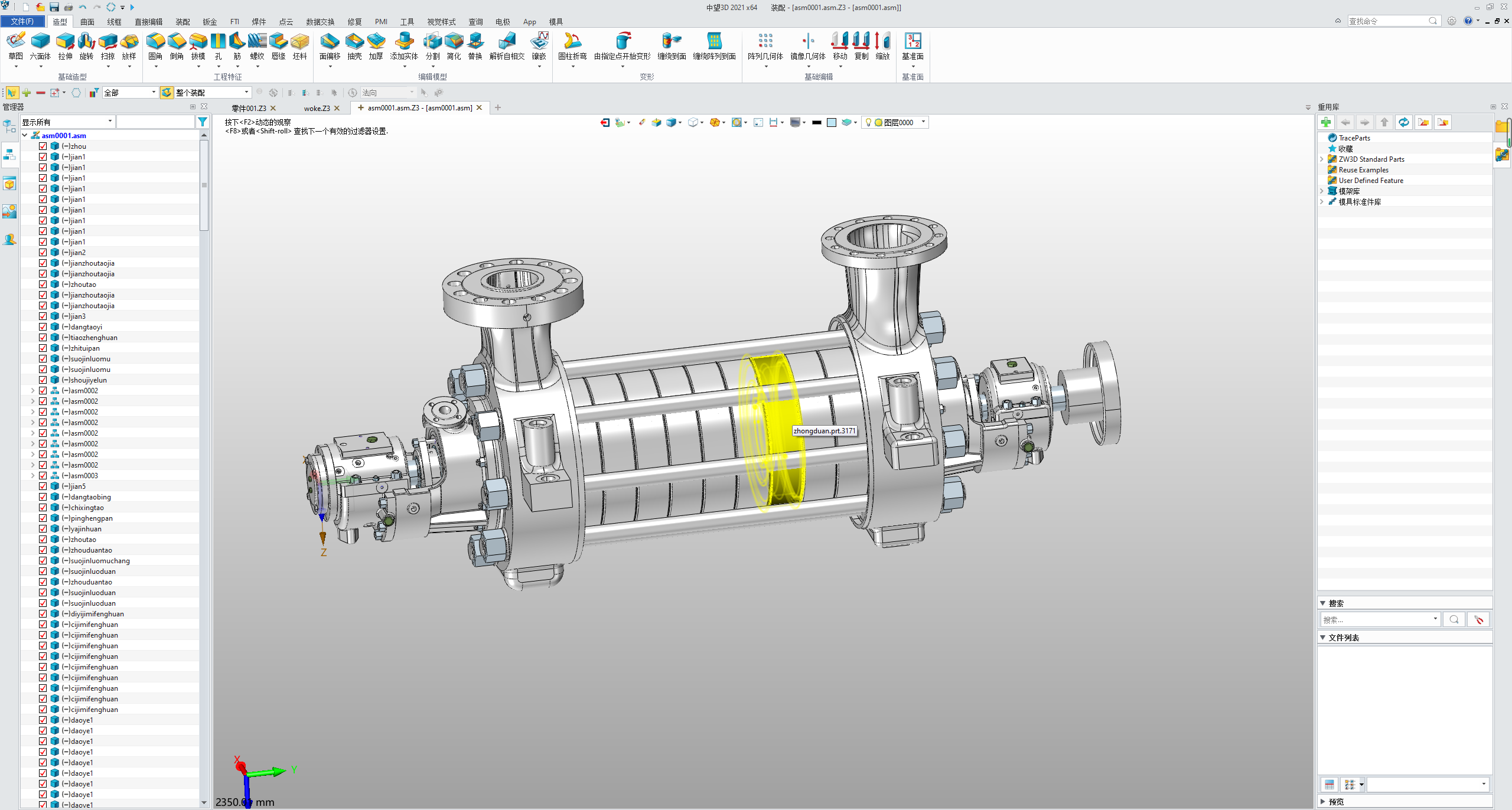1512x810 pixels.
Task: Toggle visibility checkbox for dangtaoyi
Action: [x=43, y=327]
